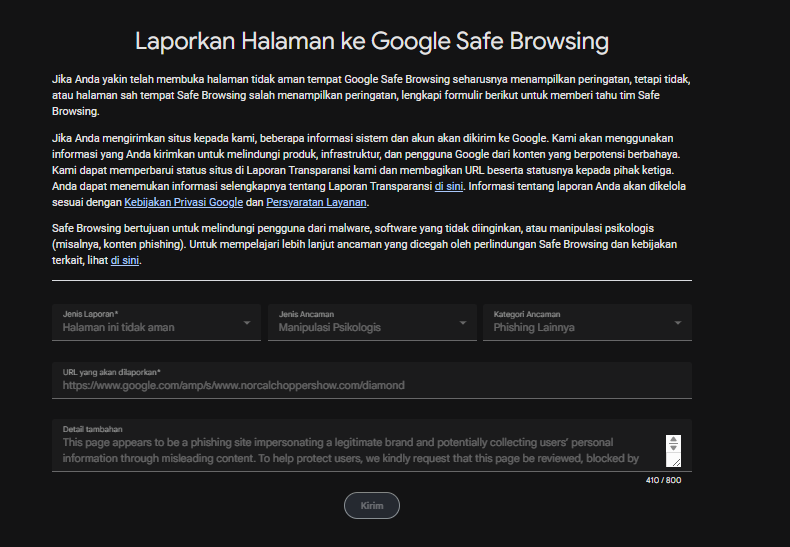This screenshot has width=790, height=547.
Task: Click up arrow in Detail tambahan scrollbar
Action: [x=673, y=440]
